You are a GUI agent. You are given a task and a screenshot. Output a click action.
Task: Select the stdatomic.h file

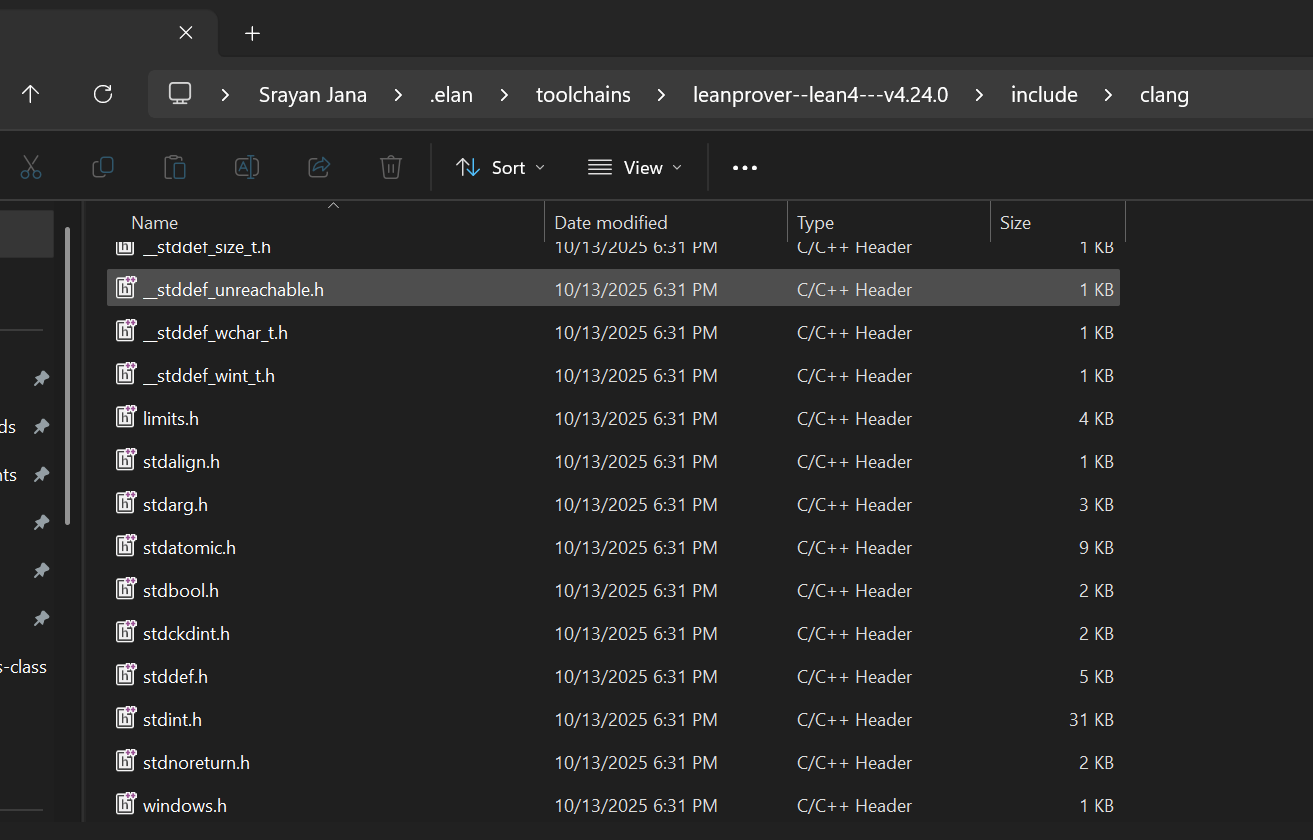click(x=189, y=548)
